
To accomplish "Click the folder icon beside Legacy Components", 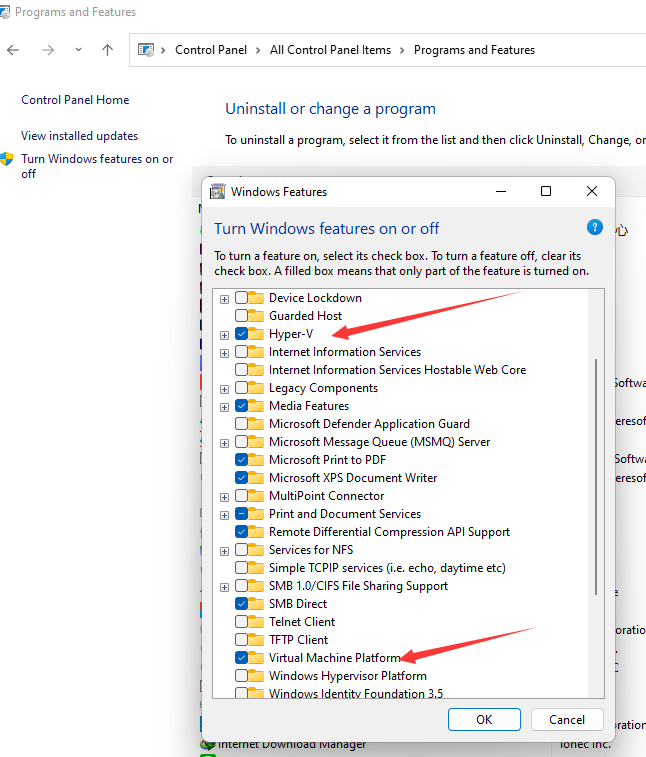I will click(x=256, y=388).
